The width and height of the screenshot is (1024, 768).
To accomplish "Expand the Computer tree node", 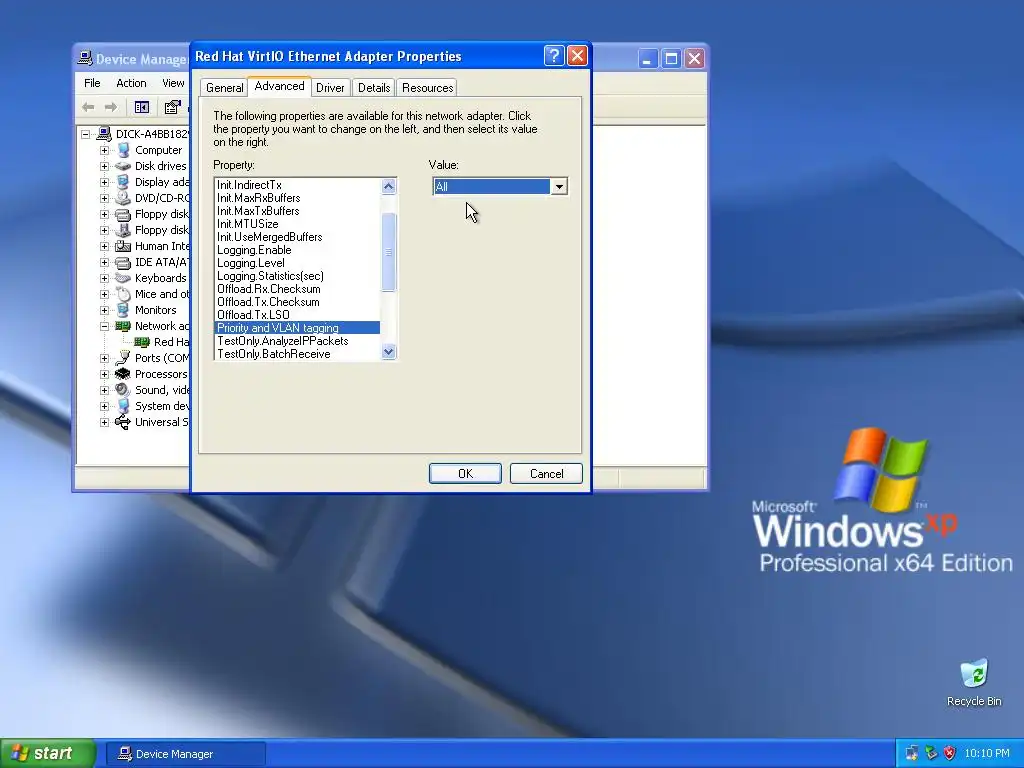I will tap(104, 150).
